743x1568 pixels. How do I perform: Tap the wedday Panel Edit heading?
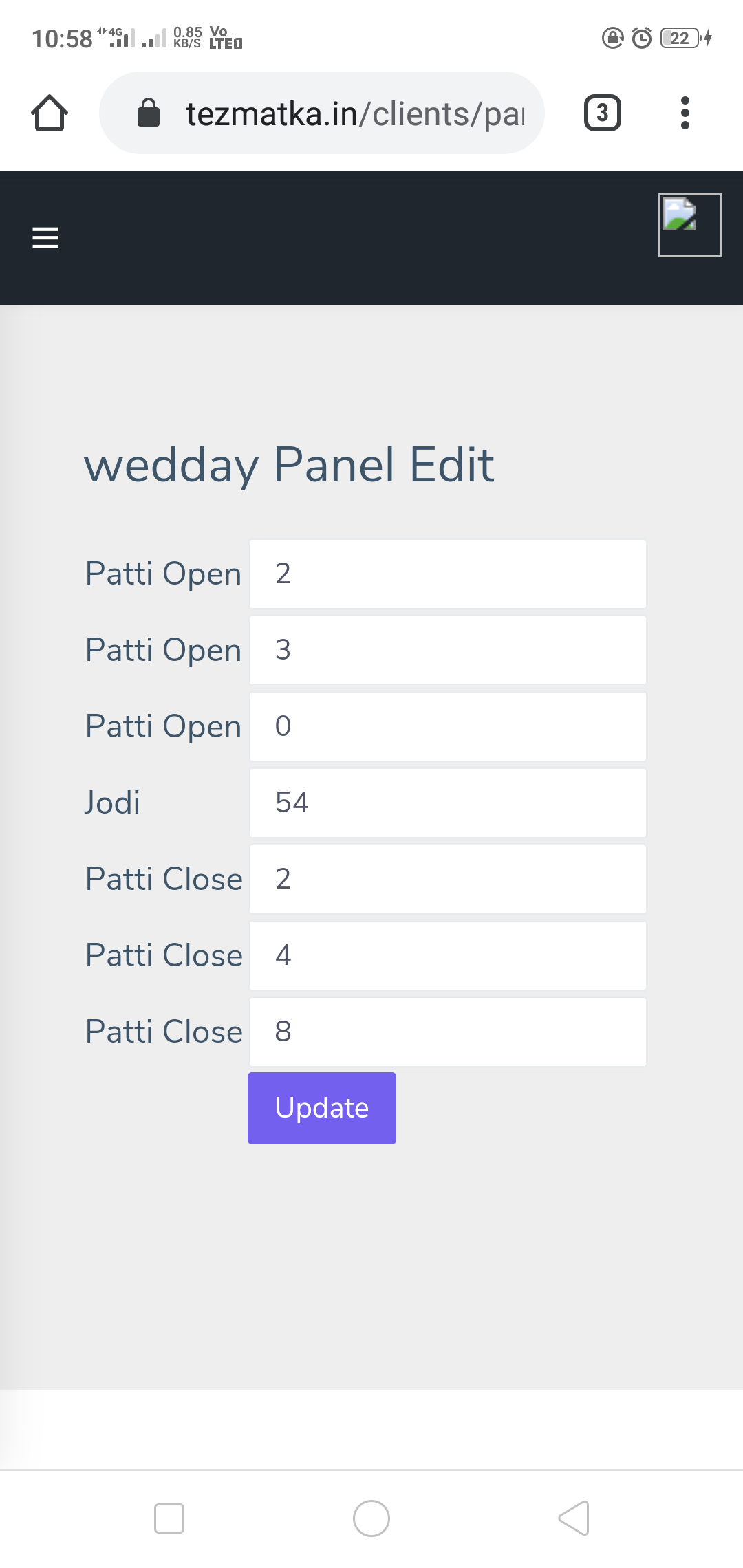(x=289, y=465)
